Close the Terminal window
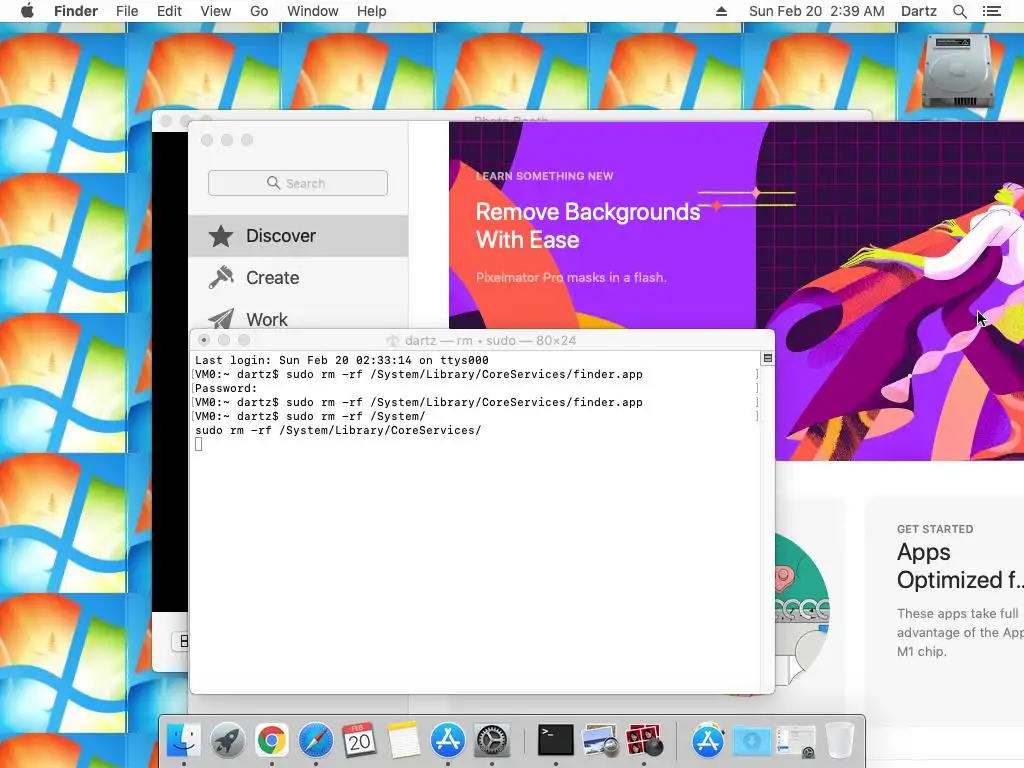This screenshot has height=768, width=1024. [x=204, y=340]
